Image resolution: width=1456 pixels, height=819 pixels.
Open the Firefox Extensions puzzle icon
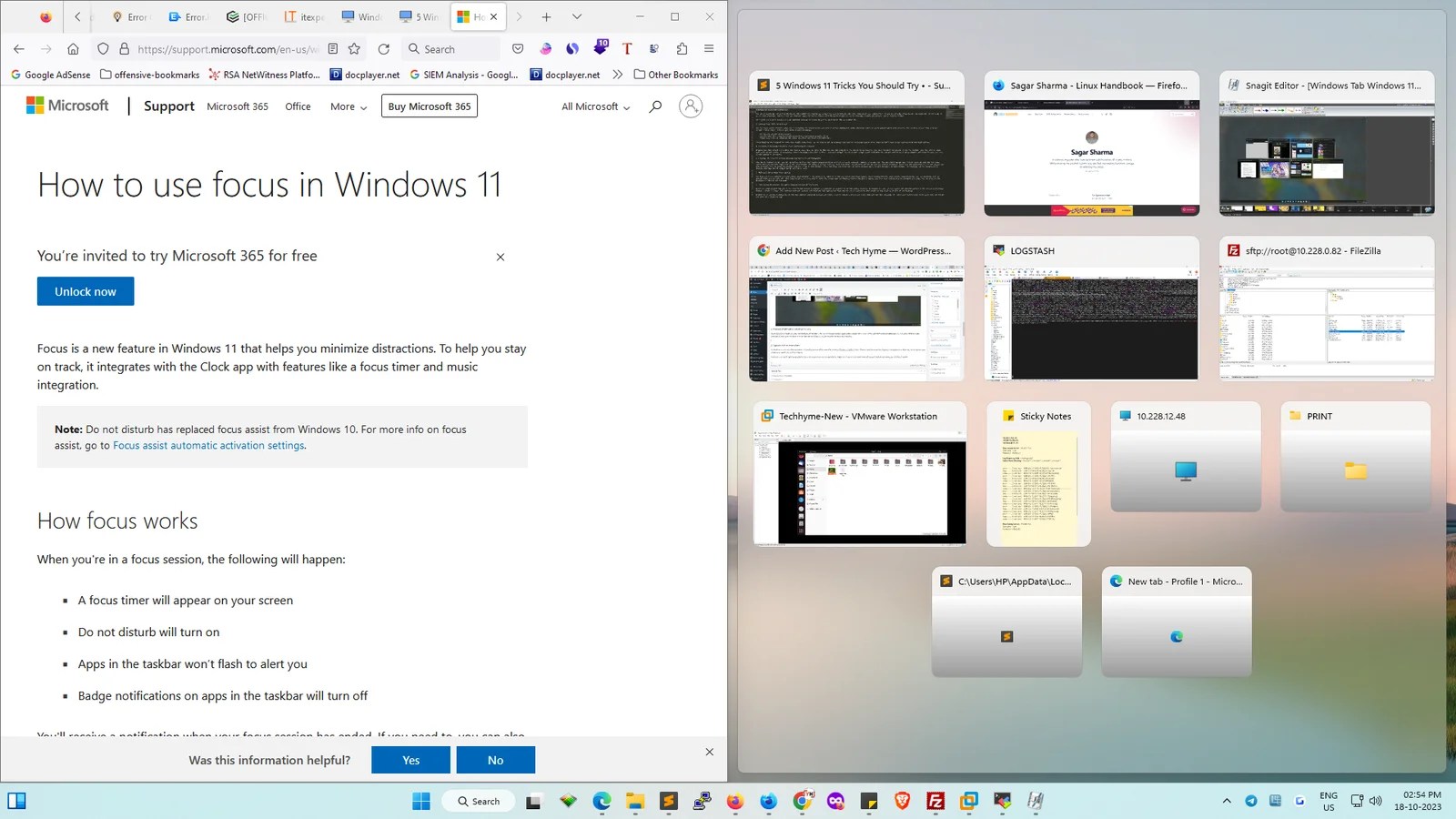pos(682,49)
